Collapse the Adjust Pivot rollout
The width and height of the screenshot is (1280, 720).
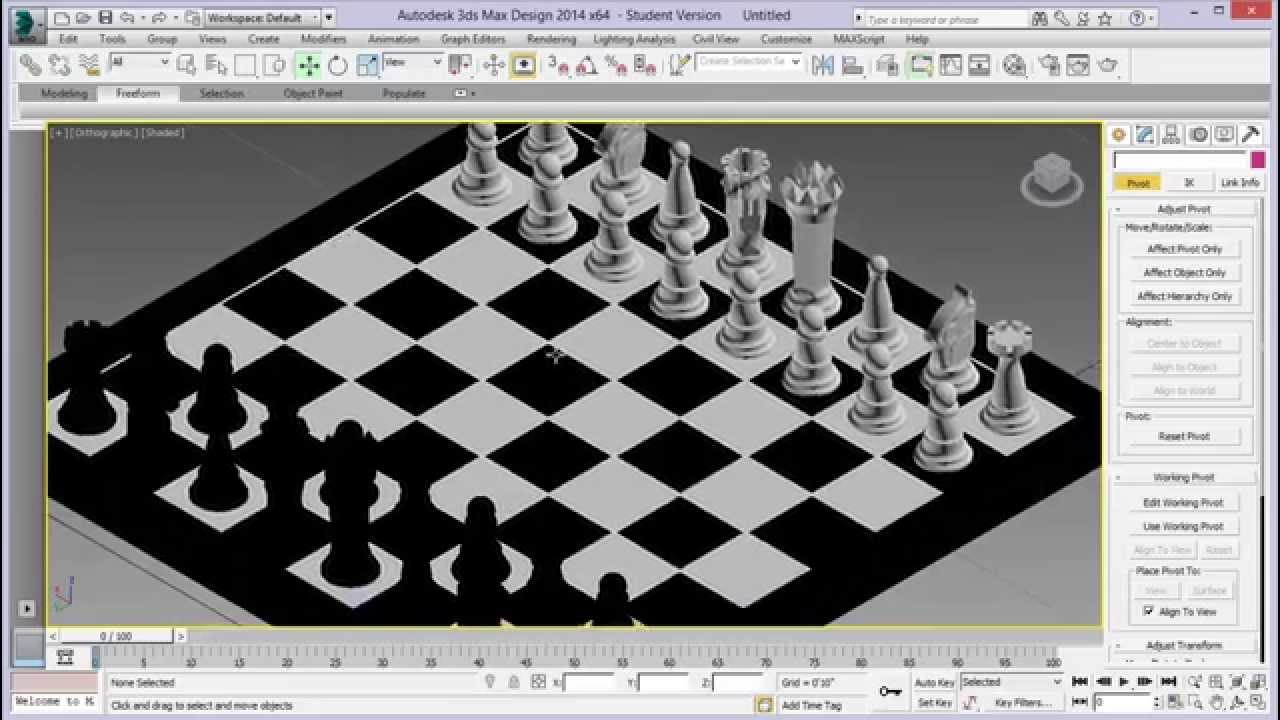[x=1183, y=209]
